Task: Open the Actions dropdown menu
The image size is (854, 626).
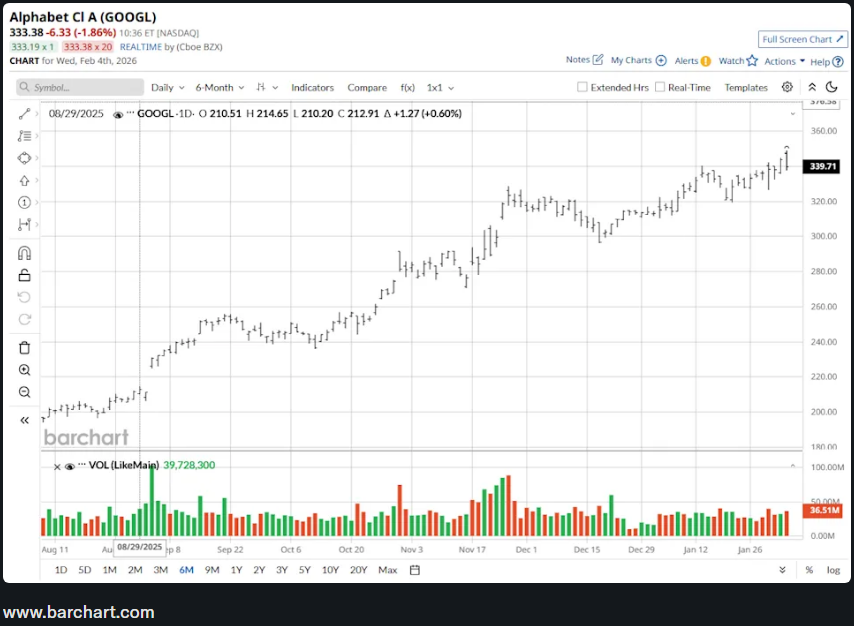Action: pyautogui.click(x=784, y=61)
